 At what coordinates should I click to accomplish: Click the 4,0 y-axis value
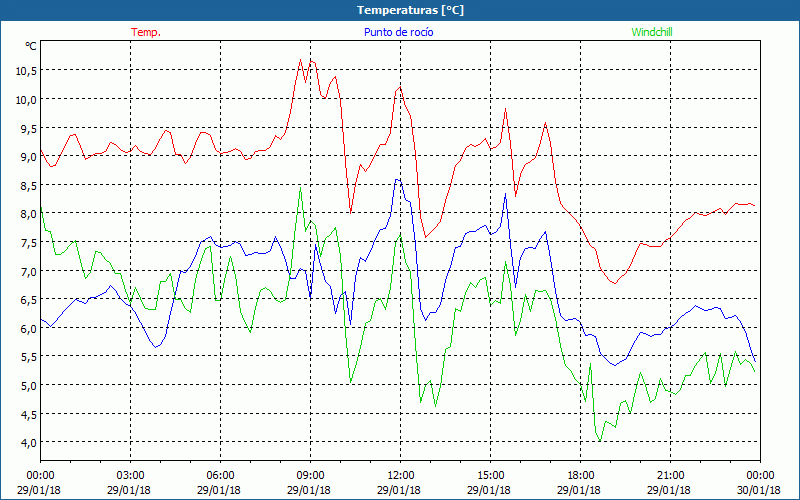tap(29, 442)
